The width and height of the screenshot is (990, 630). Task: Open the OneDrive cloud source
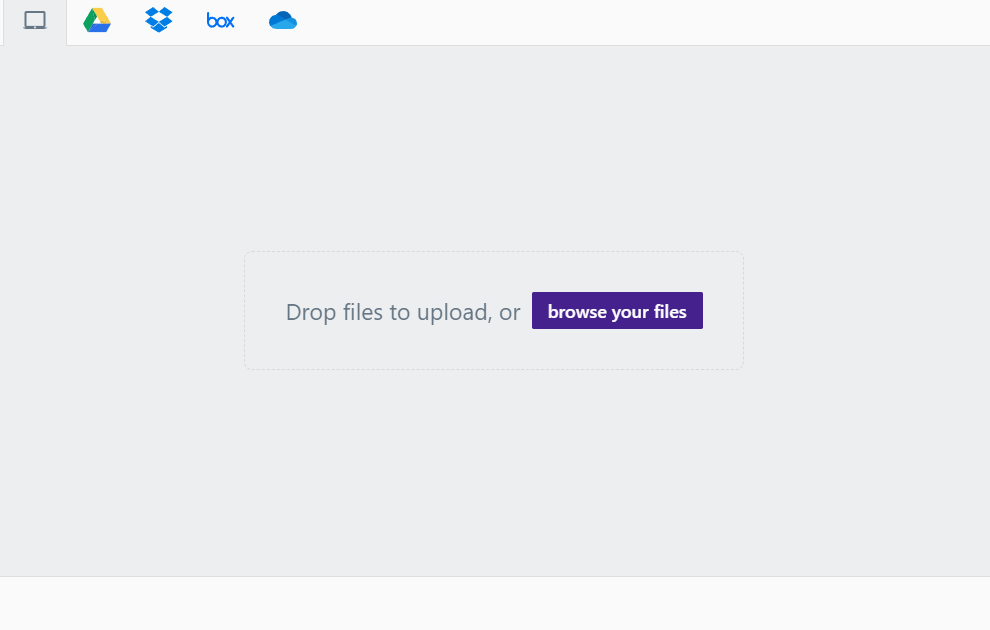282,21
